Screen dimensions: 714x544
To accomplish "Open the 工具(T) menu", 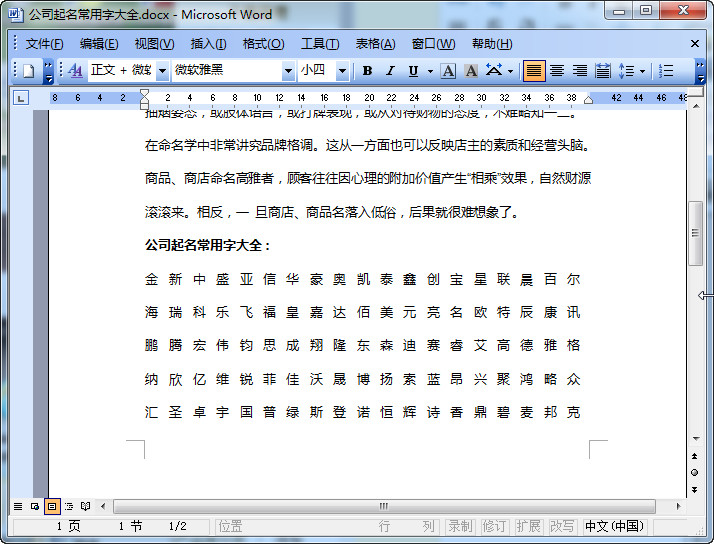I will coord(320,44).
